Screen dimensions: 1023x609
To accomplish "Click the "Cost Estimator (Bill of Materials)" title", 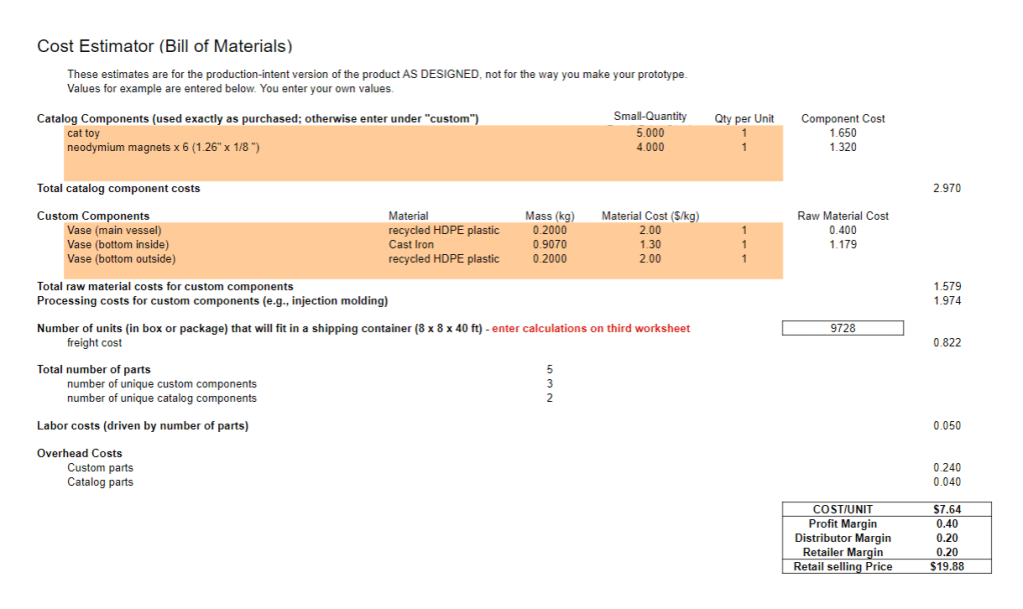I will tap(164, 46).
